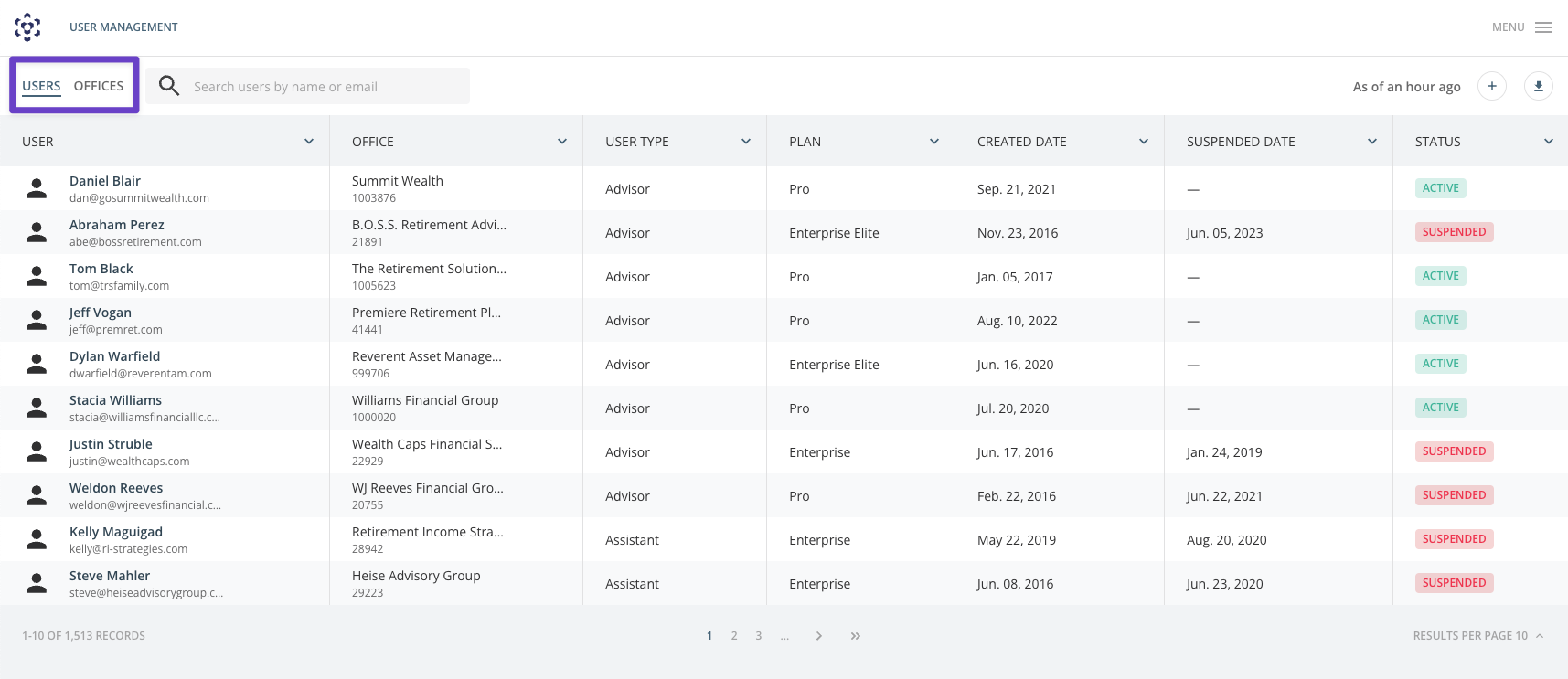Viewport: 1568px width, 679px height.
Task: Go to page 2
Action: point(734,636)
